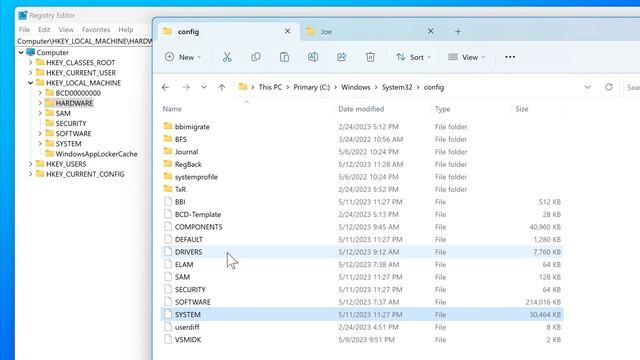Open address bar history dropdown
Image resolution: width=640 pixels, height=360 pixels.
point(587,87)
